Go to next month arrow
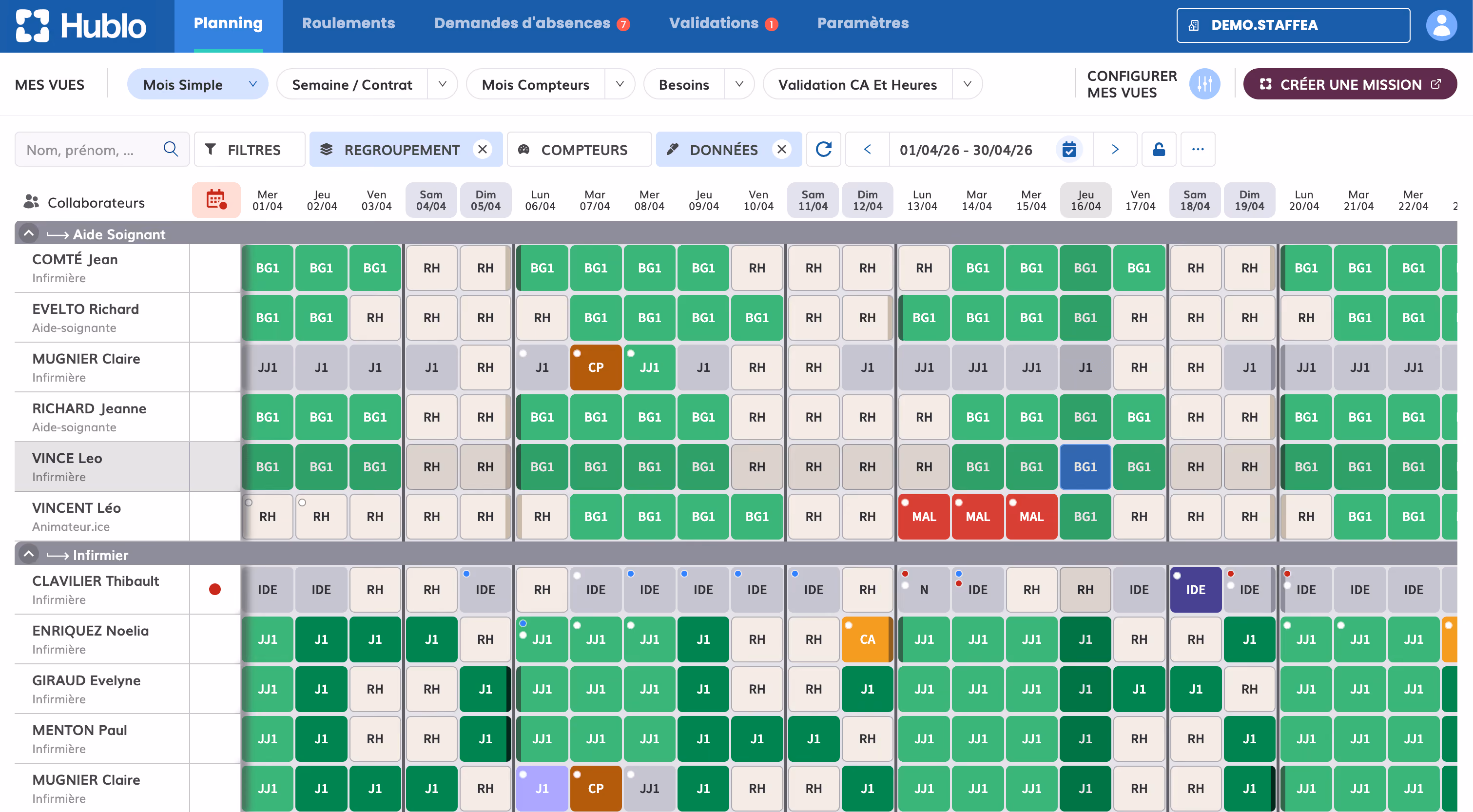The image size is (1473, 812). [1115, 149]
